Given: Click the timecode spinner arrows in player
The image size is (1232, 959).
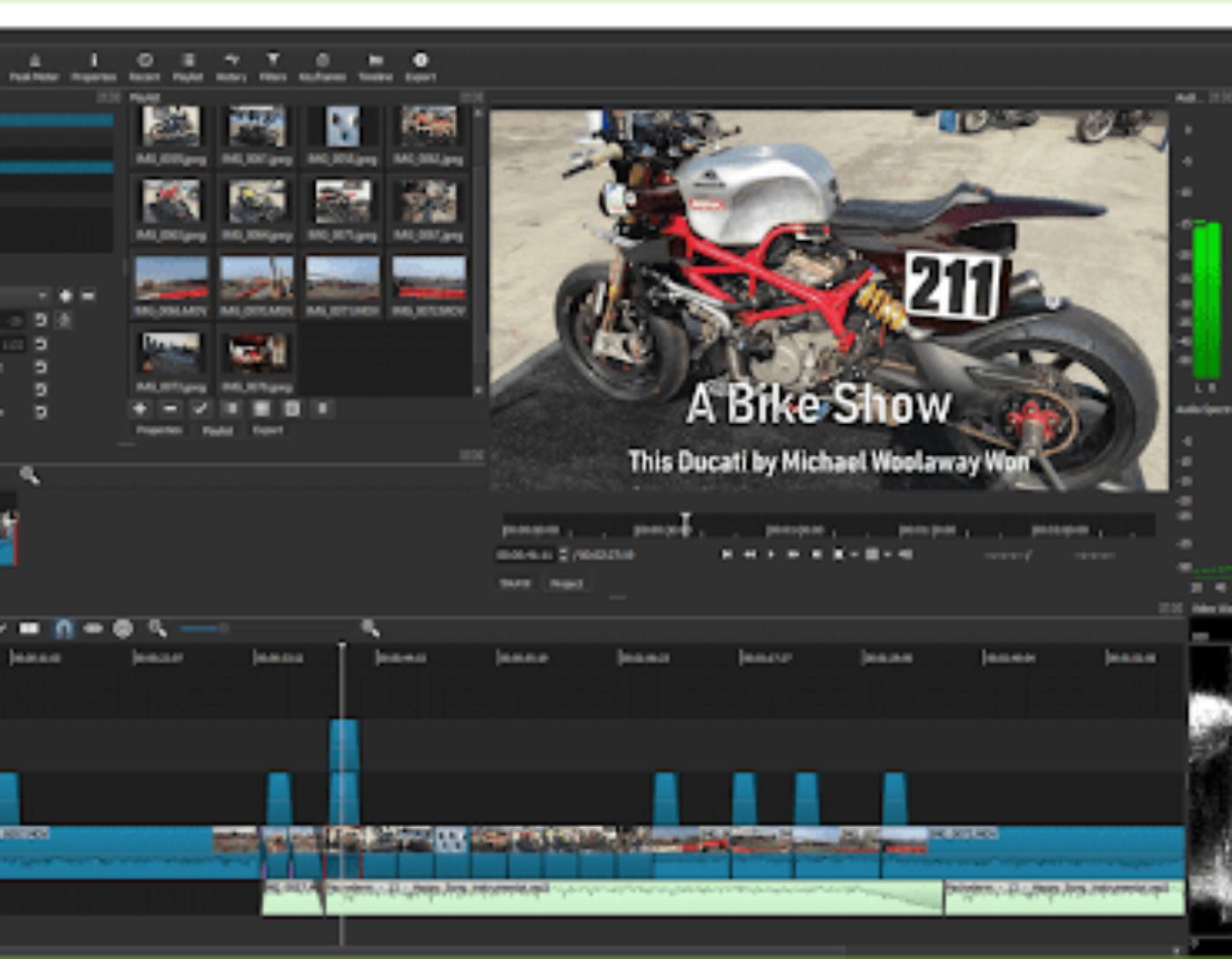Looking at the screenshot, I should tap(563, 554).
